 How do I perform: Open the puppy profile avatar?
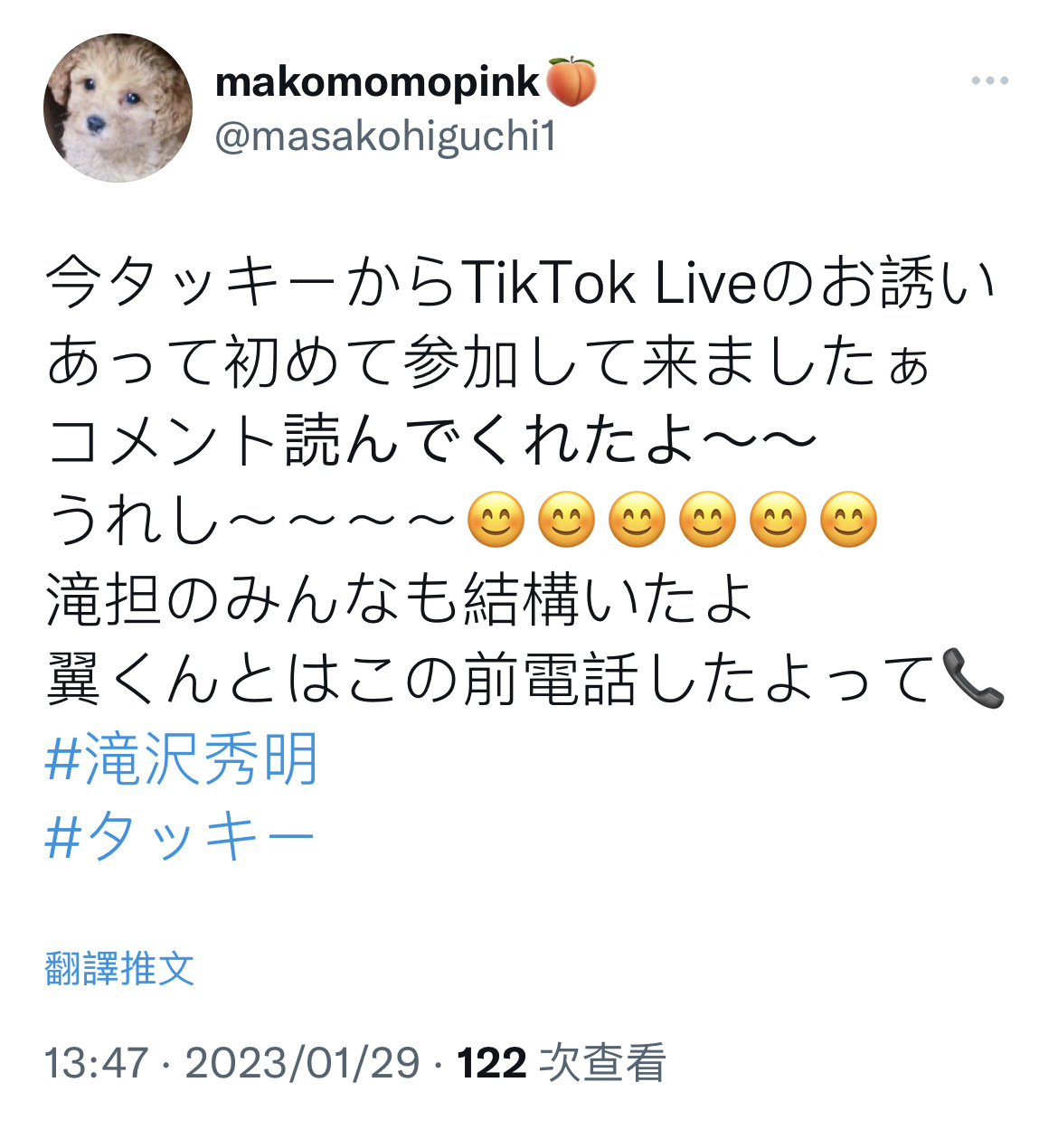pyautogui.click(x=118, y=108)
